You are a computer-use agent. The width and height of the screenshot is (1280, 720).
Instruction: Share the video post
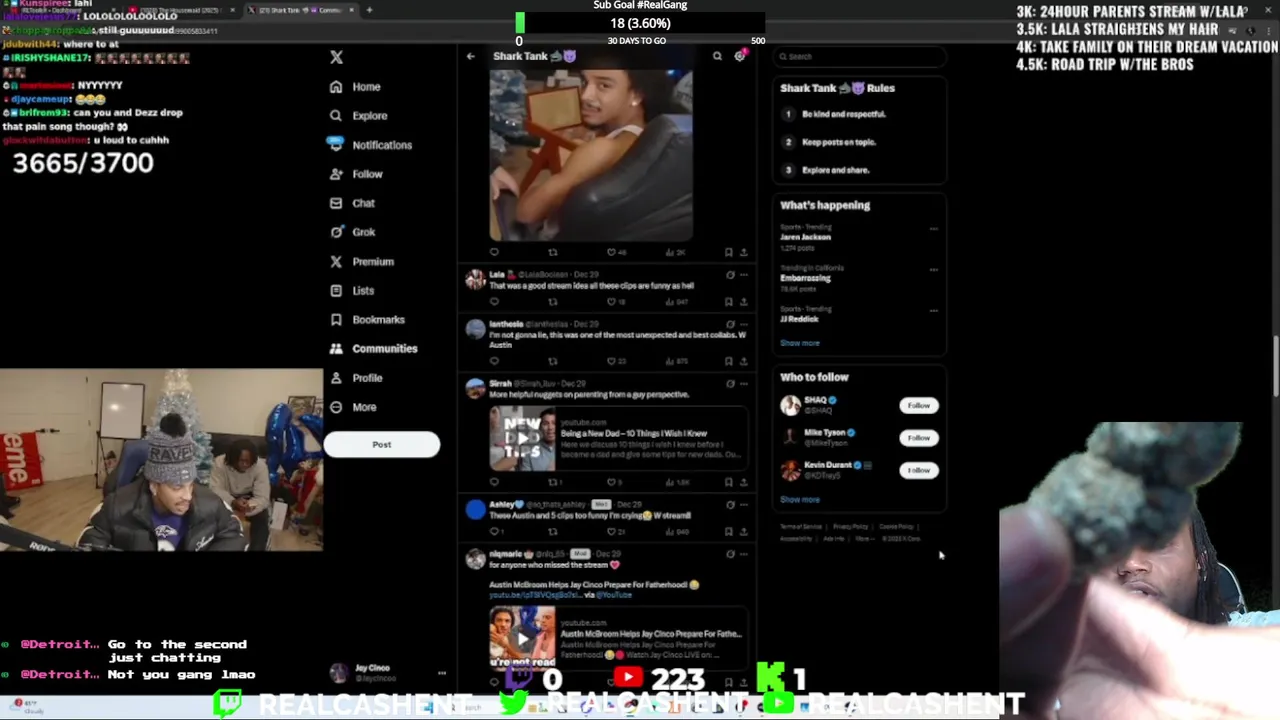click(x=744, y=252)
